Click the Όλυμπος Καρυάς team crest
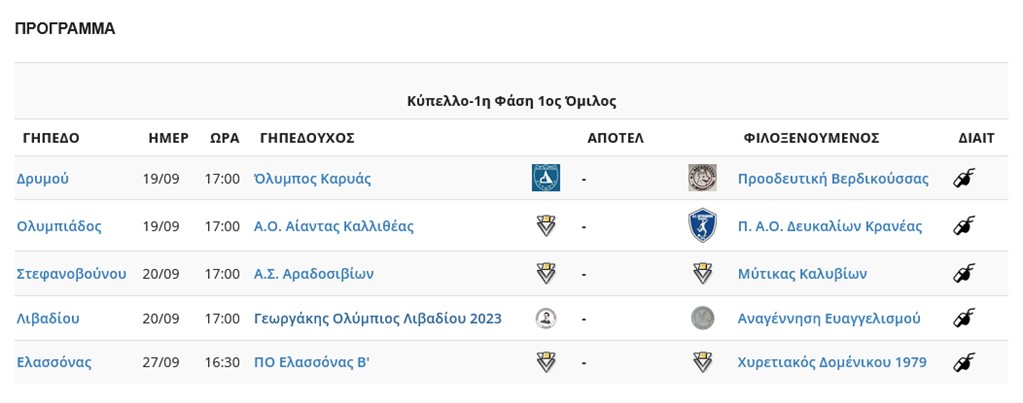 pos(546,177)
